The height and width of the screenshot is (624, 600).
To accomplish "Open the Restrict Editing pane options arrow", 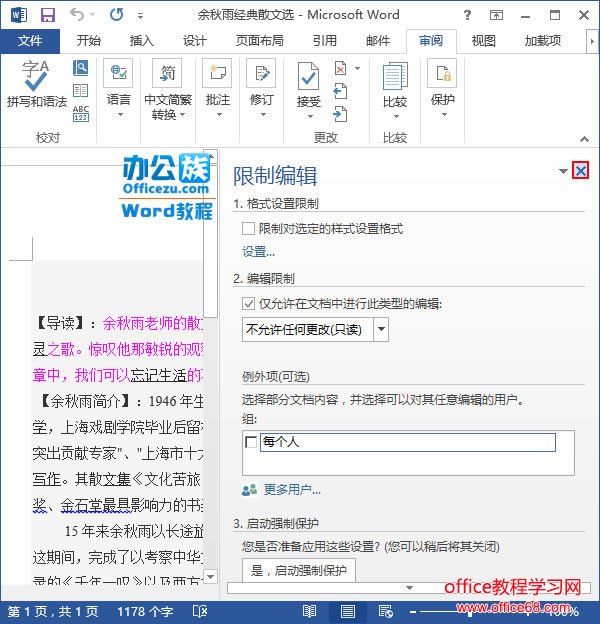I will click(563, 172).
